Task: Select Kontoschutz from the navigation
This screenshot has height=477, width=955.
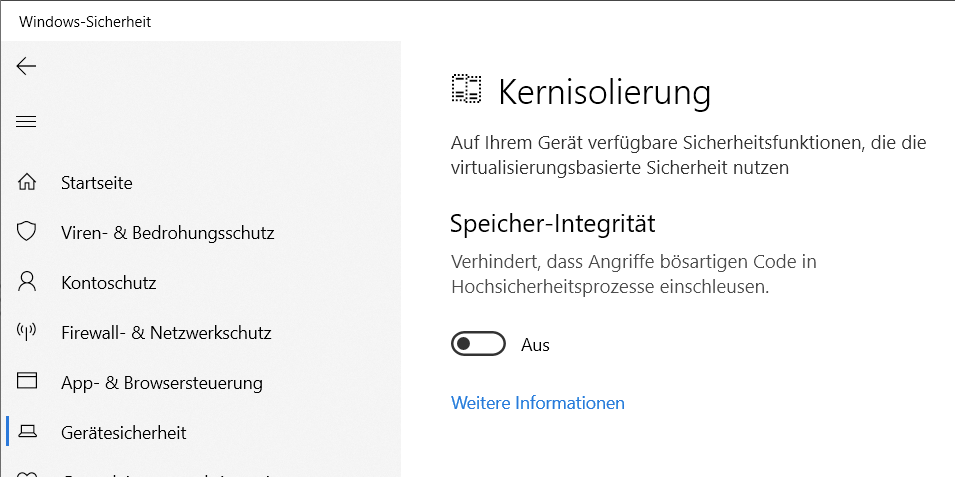Action: click(x=108, y=283)
